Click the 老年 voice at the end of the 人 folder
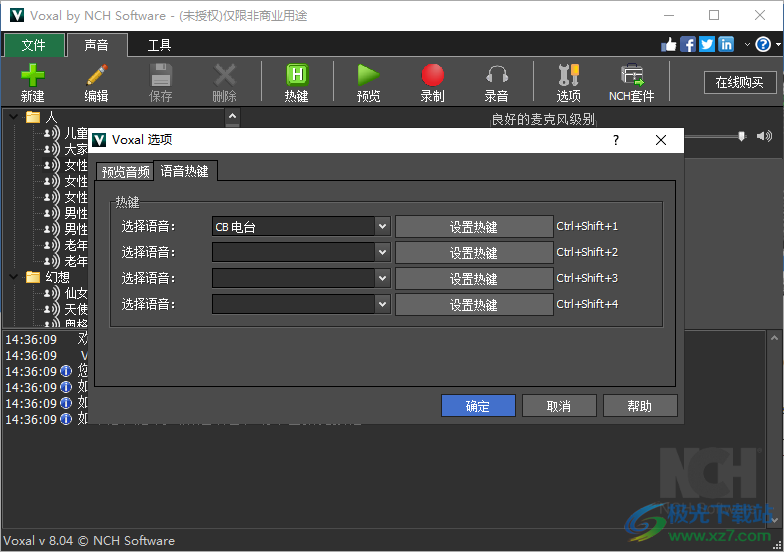The width and height of the screenshot is (784, 552). pos(76,261)
